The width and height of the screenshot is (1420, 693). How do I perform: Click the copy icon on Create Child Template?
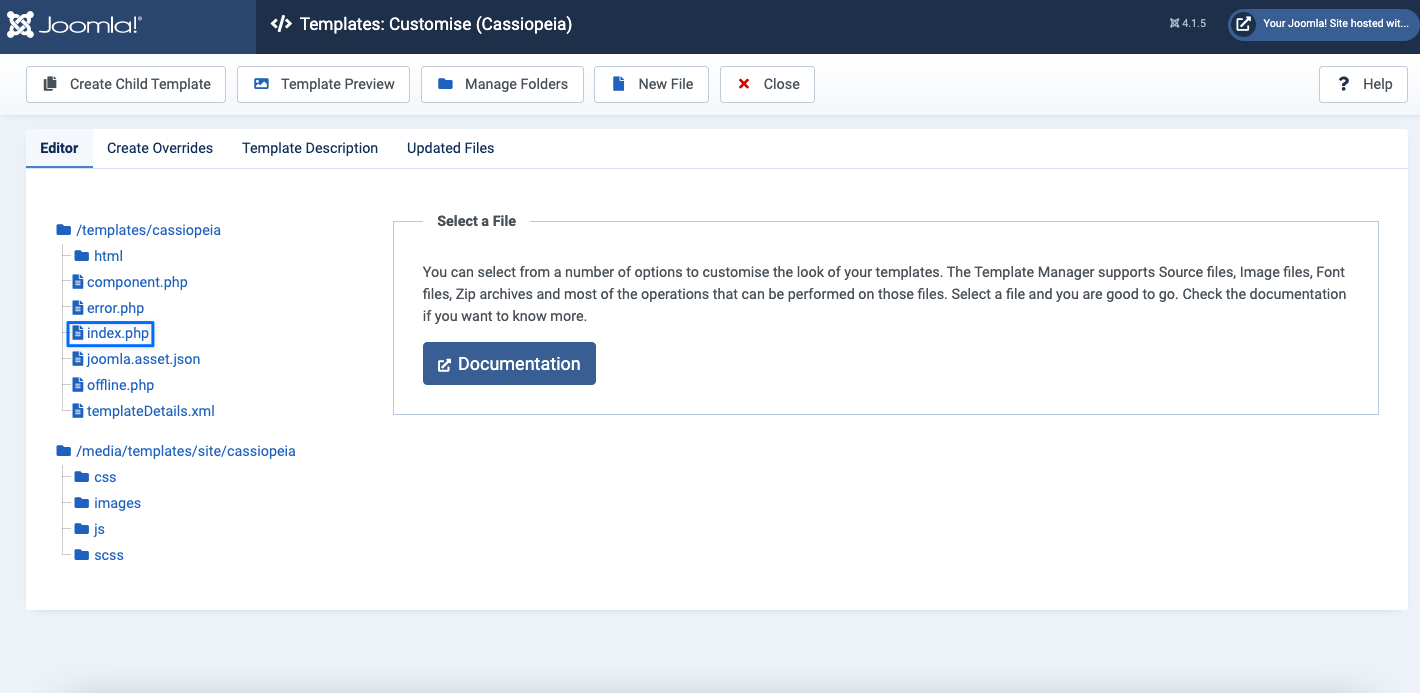coord(50,84)
